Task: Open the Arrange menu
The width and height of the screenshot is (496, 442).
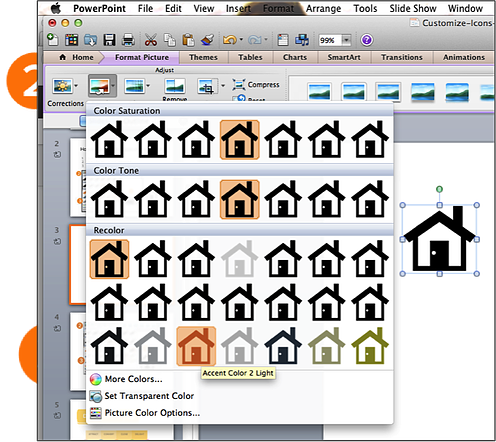Action: pos(323,8)
